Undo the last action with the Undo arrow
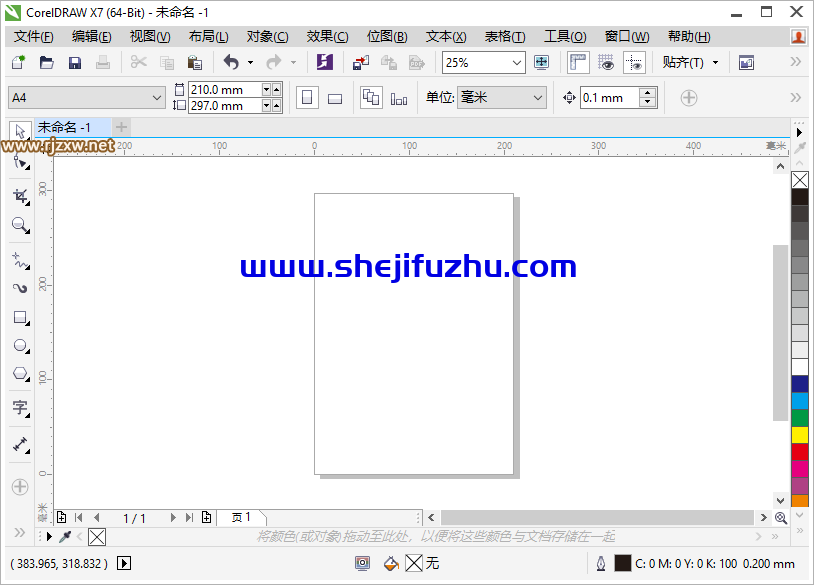 [x=231, y=63]
